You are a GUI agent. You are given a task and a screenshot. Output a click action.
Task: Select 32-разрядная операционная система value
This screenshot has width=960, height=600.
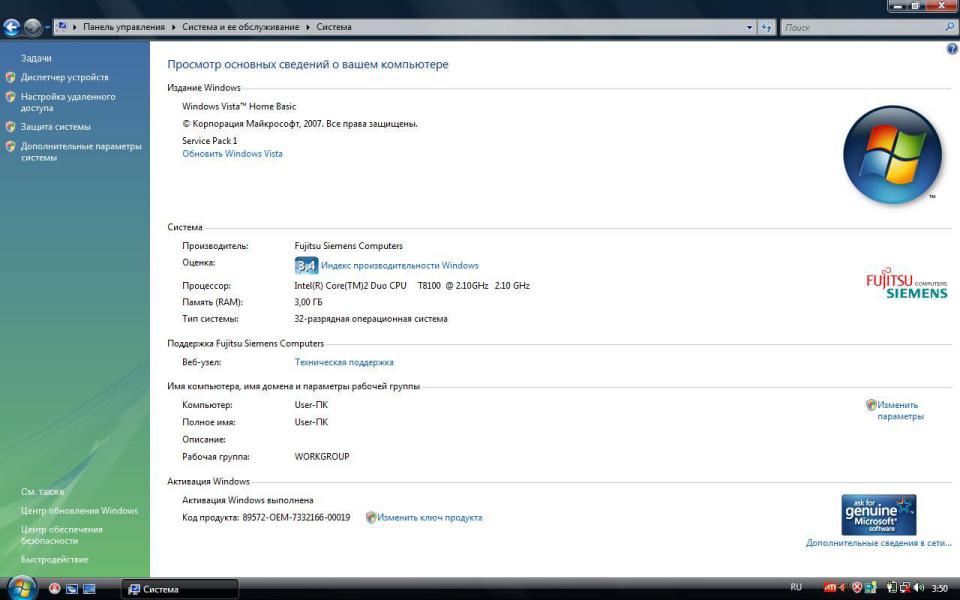pyautogui.click(x=370, y=319)
